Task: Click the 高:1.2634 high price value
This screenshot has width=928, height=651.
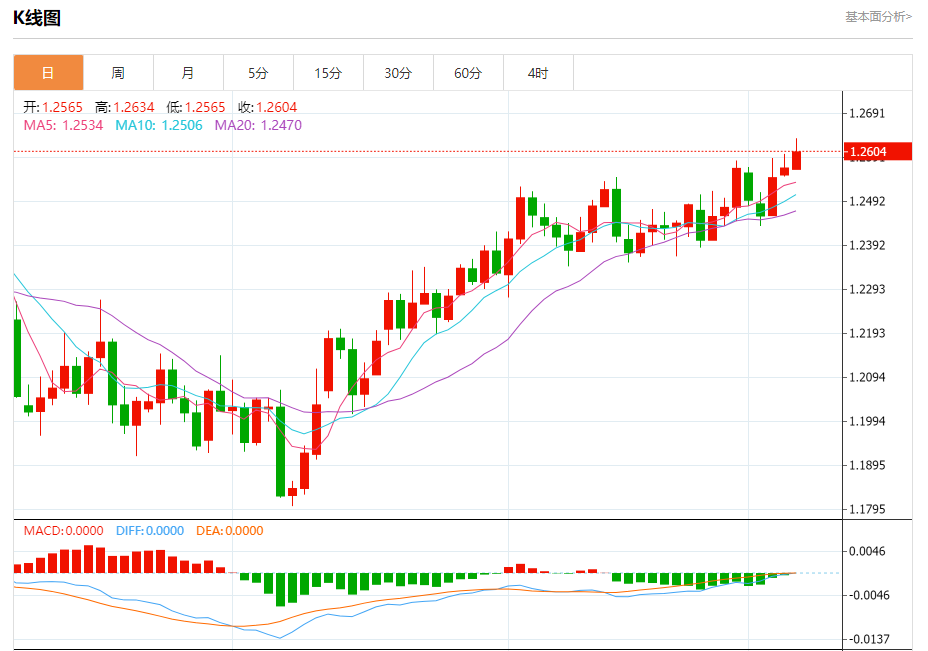Action: click(x=124, y=107)
